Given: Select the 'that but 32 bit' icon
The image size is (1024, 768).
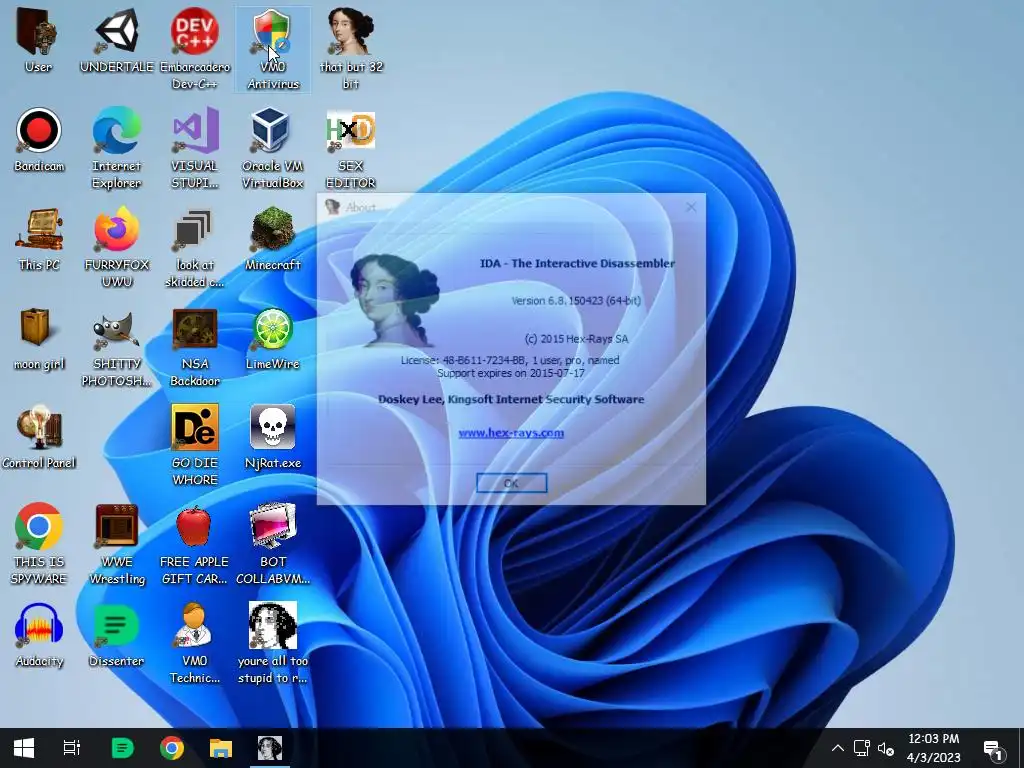Looking at the screenshot, I should (x=351, y=49).
